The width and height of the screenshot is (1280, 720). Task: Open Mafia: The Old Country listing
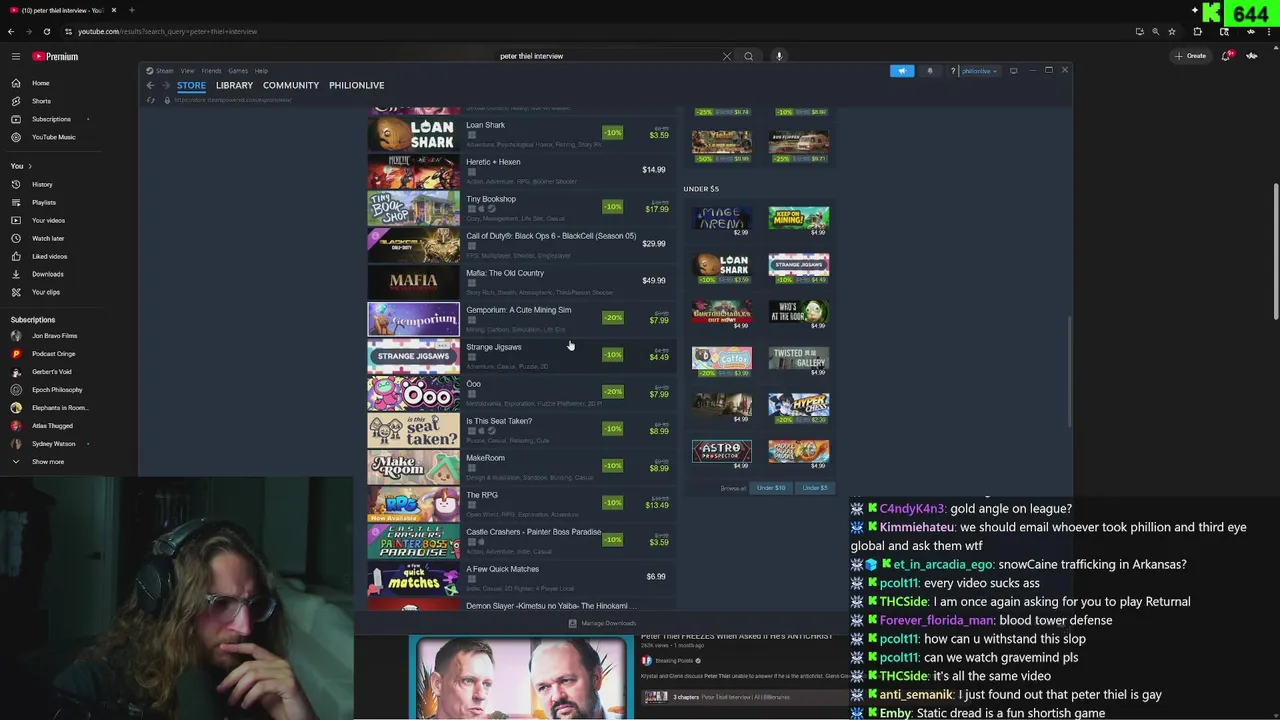click(x=520, y=281)
